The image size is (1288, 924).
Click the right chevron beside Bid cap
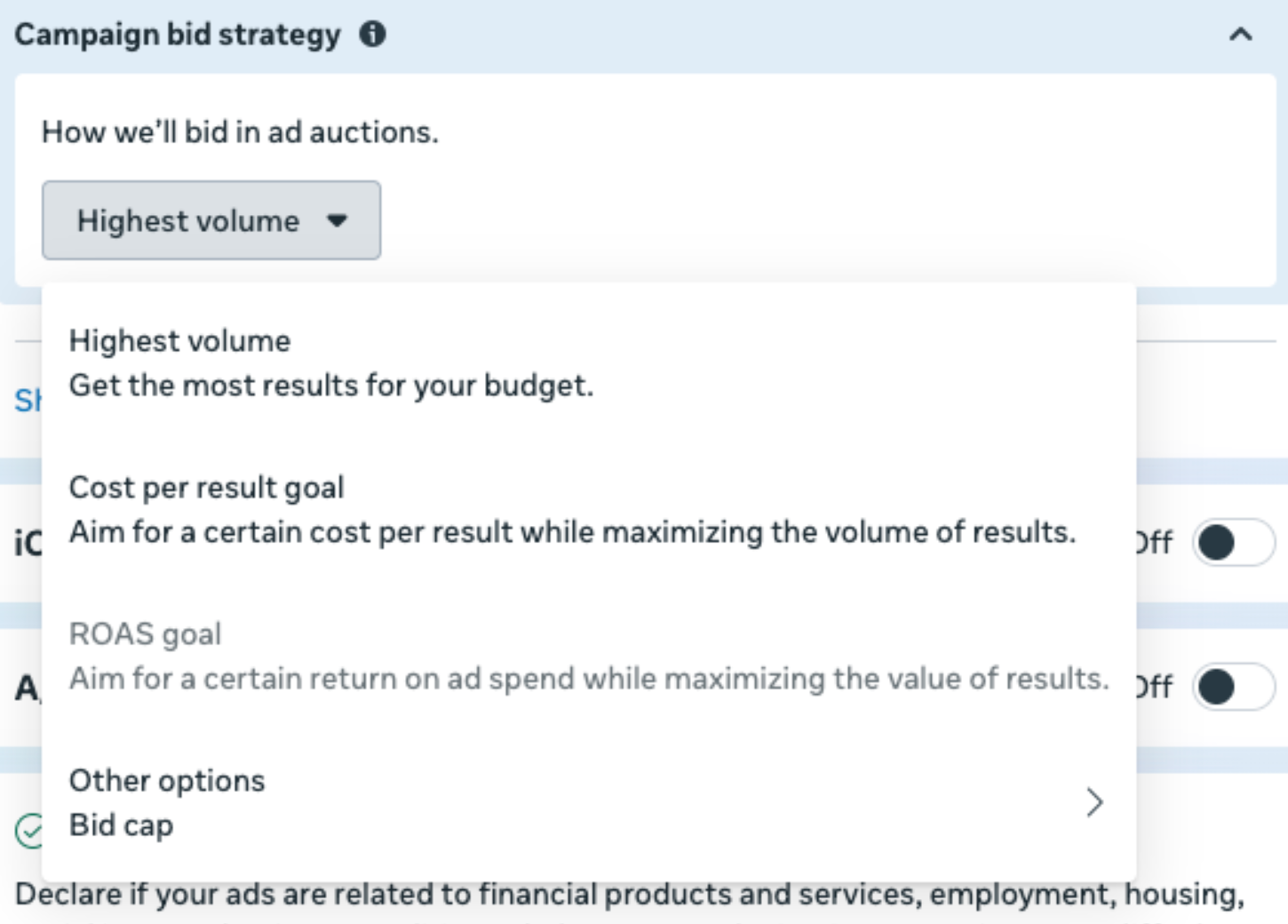coord(1095,802)
